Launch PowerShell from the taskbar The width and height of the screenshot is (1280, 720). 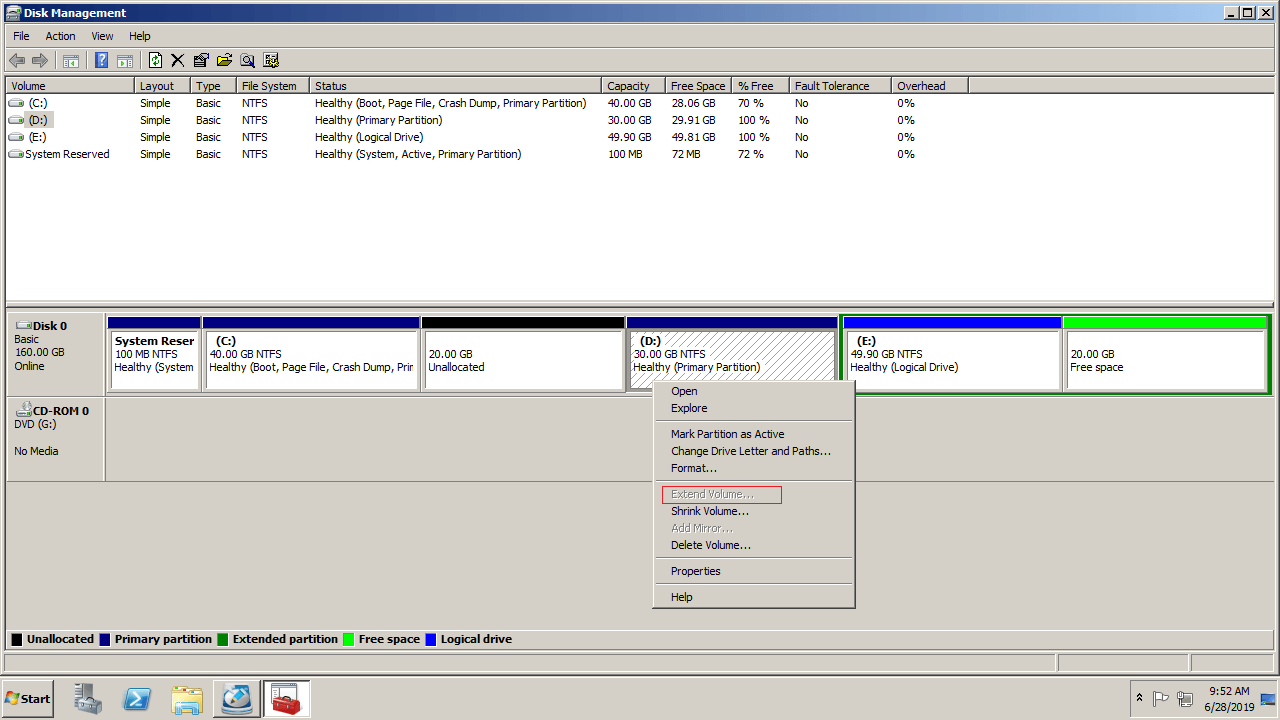point(137,699)
